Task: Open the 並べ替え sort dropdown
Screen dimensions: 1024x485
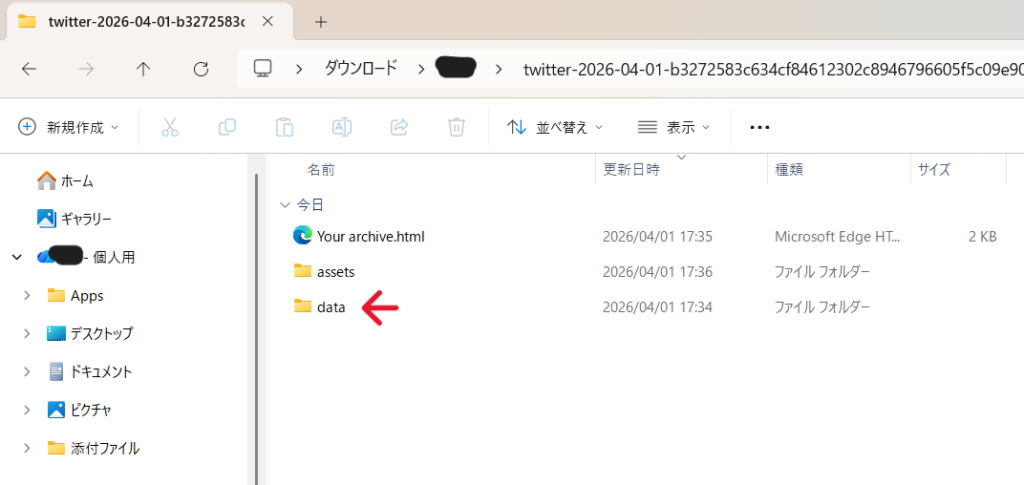Action: (555, 127)
